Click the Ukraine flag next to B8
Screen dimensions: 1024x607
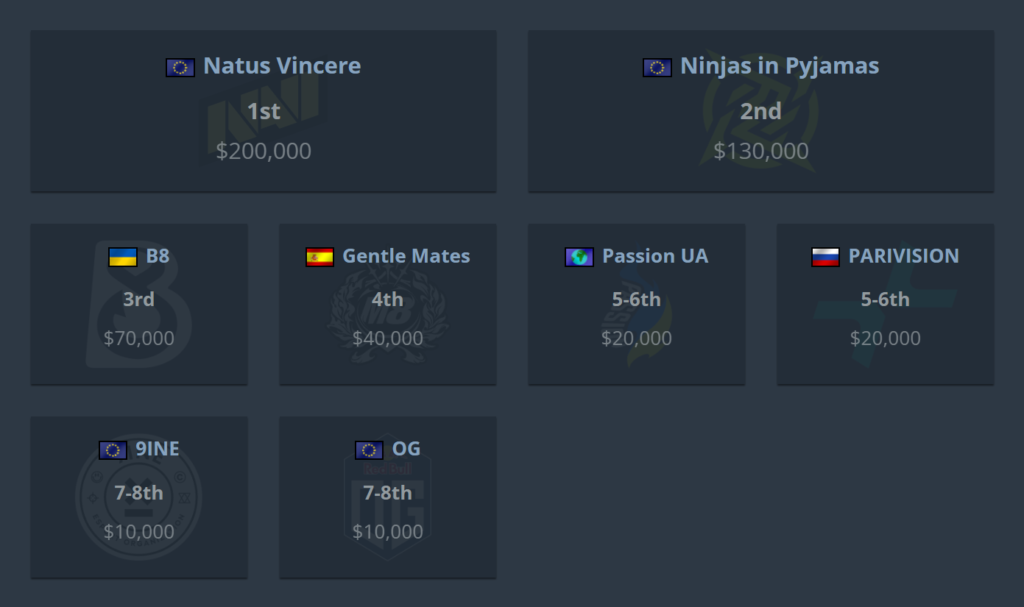[123, 257]
